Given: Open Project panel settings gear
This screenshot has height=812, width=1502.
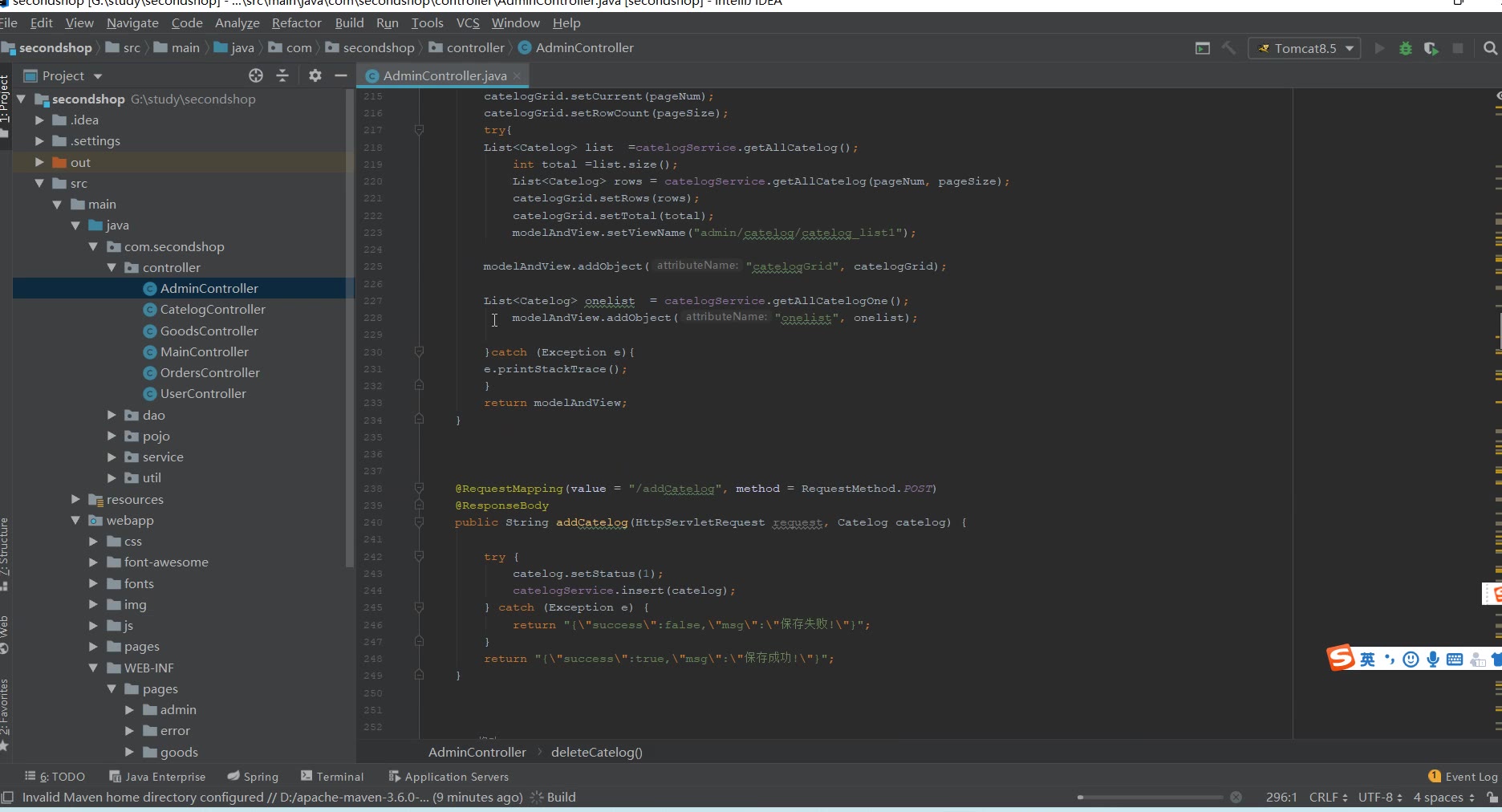Looking at the screenshot, I should (315, 75).
